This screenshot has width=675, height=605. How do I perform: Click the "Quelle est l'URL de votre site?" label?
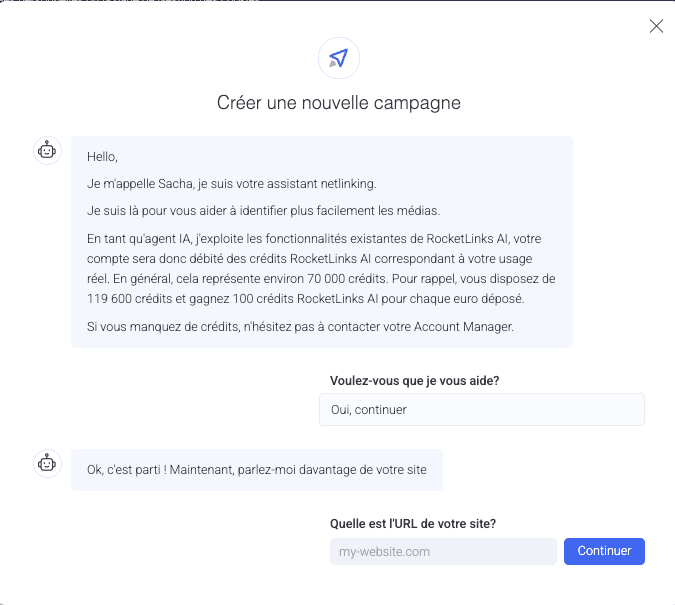click(413, 523)
